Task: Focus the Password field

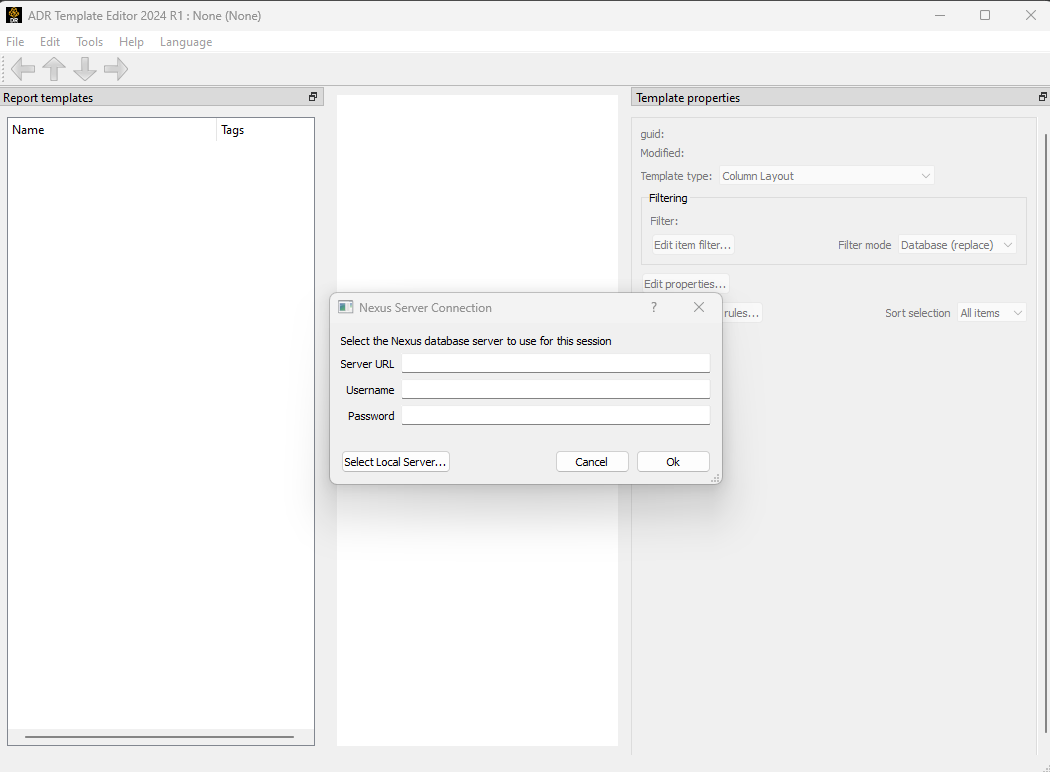Action: (x=556, y=416)
